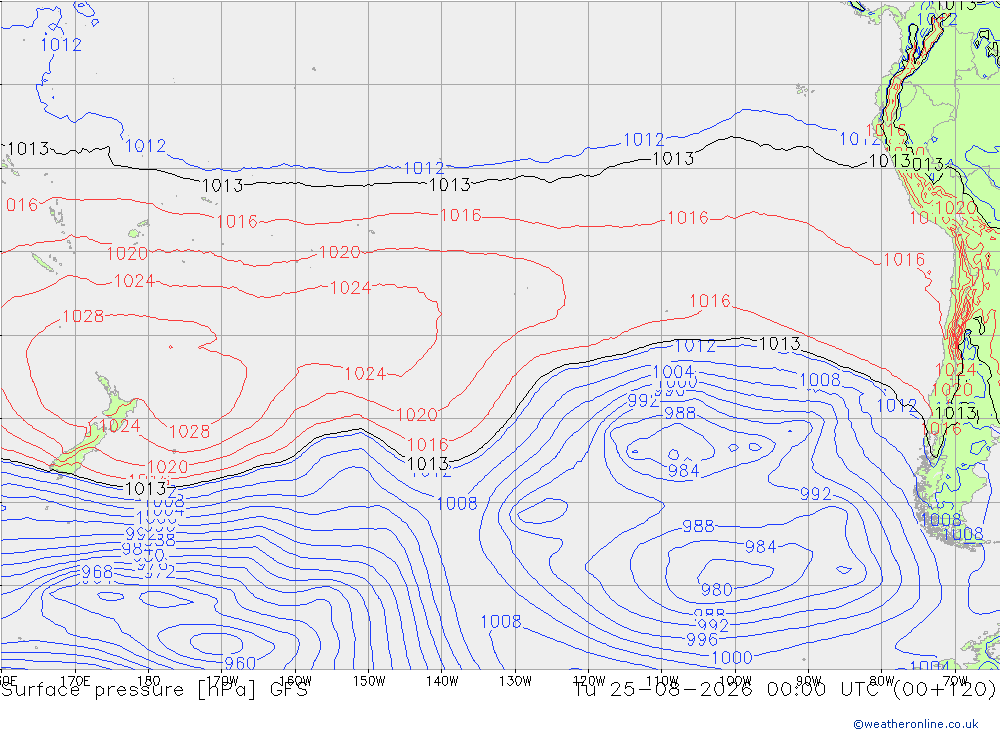Viewport: 1000px width, 733px height.
Task: Click the 70W longitude label
Action: (x=955, y=681)
